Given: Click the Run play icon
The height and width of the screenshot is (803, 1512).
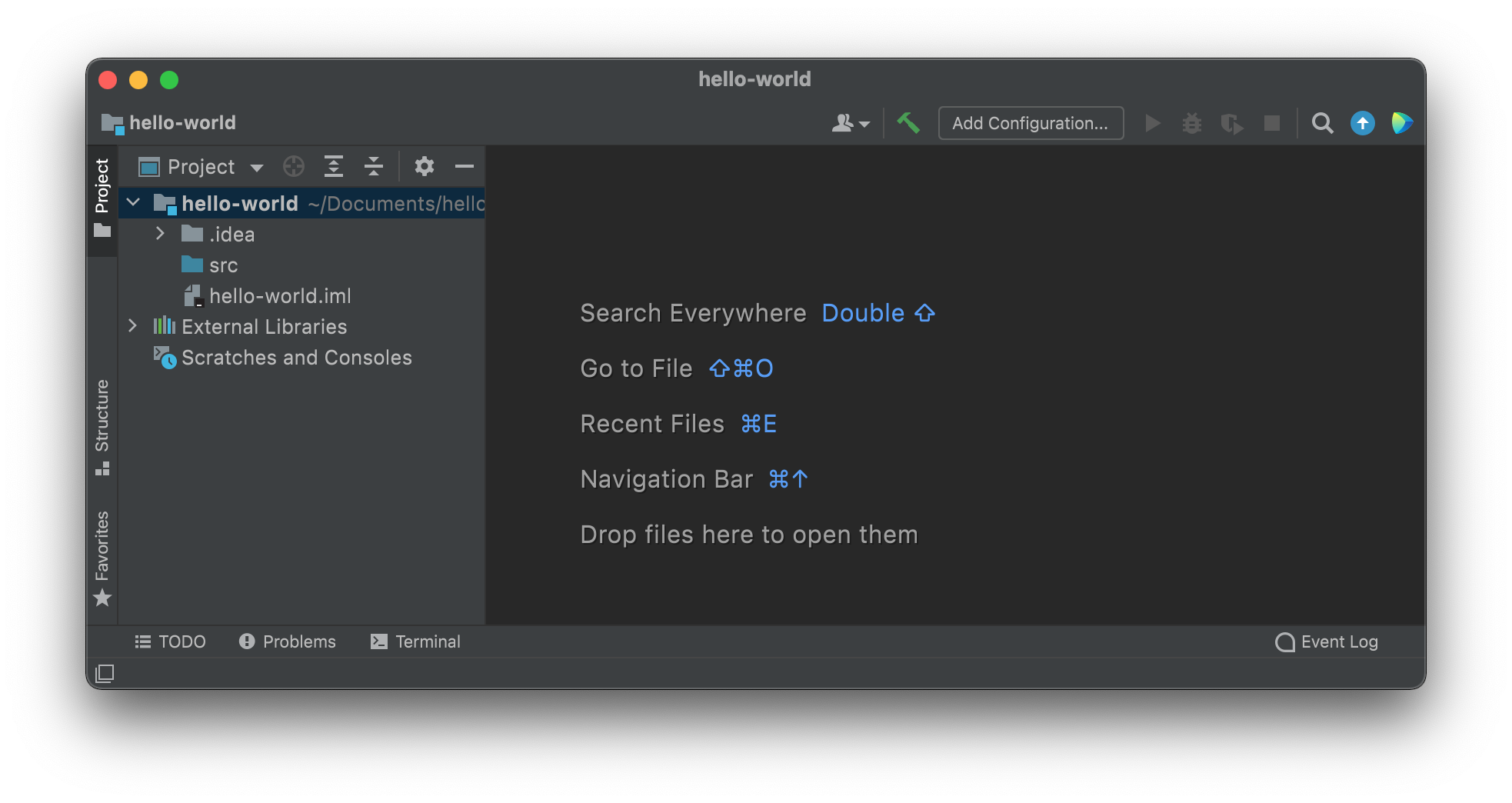Looking at the screenshot, I should (1152, 123).
